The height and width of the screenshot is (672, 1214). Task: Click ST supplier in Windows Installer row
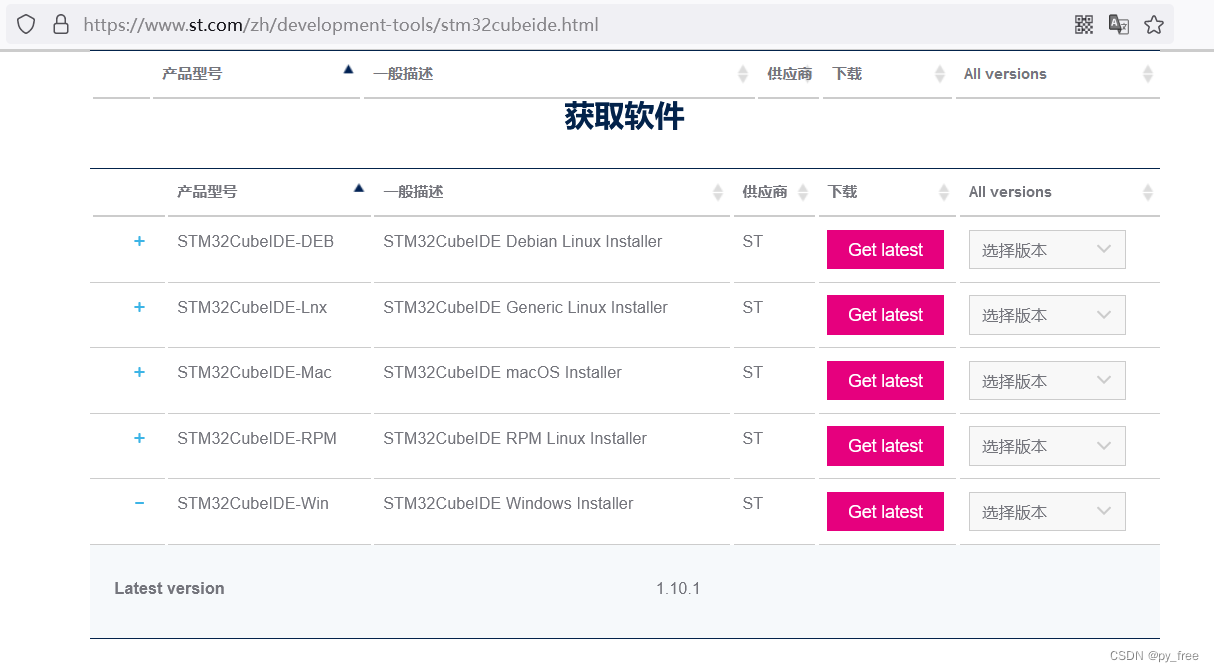pos(753,503)
